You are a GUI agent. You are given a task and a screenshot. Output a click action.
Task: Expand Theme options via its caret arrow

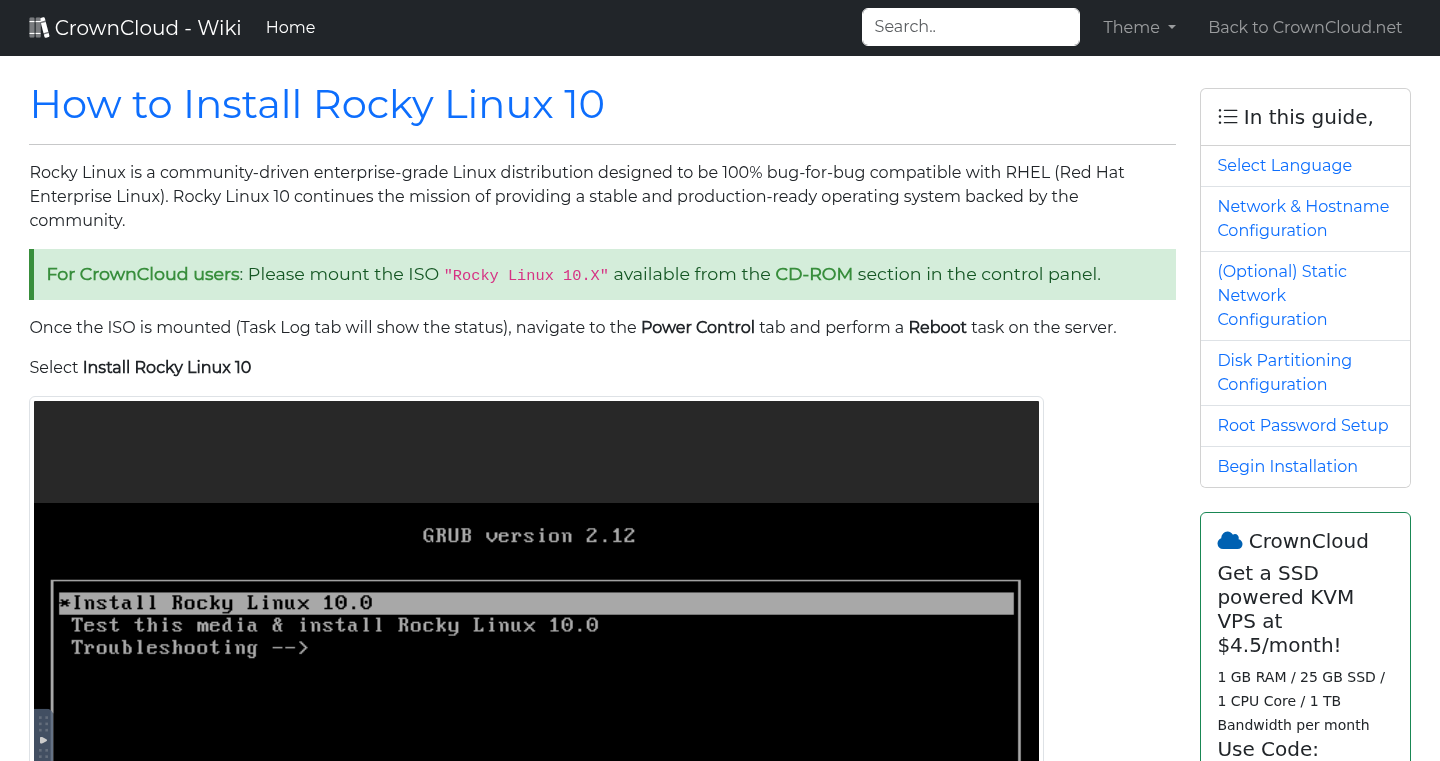1172,28
